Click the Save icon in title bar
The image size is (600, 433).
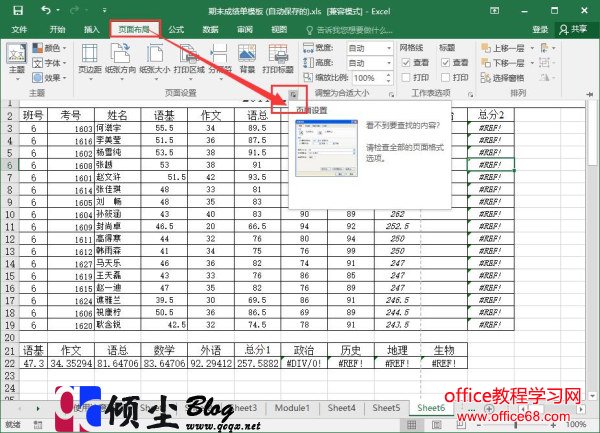point(18,10)
